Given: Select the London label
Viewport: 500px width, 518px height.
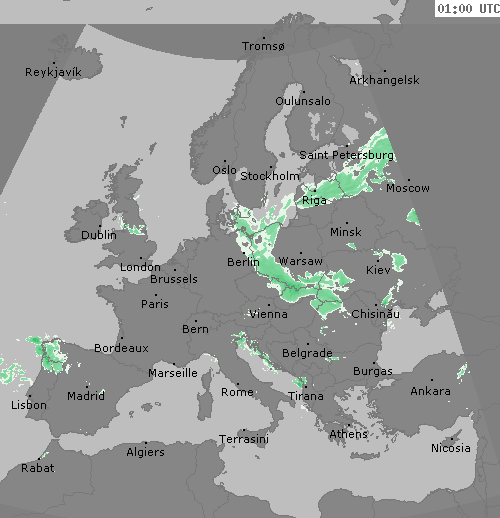Looking at the screenshot, I should 140,267.
